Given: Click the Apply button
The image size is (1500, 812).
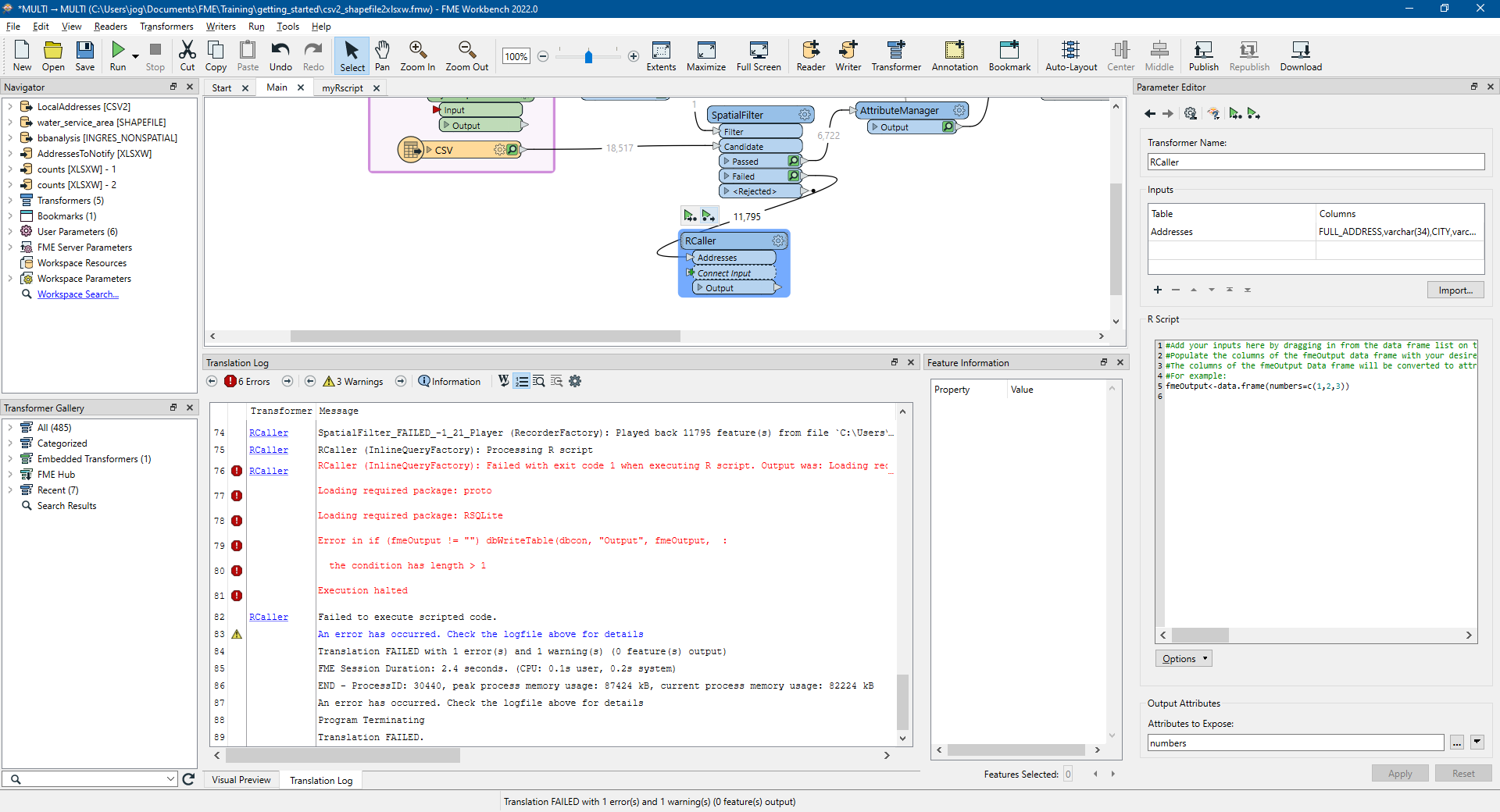Looking at the screenshot, I should coord(1400,773).
